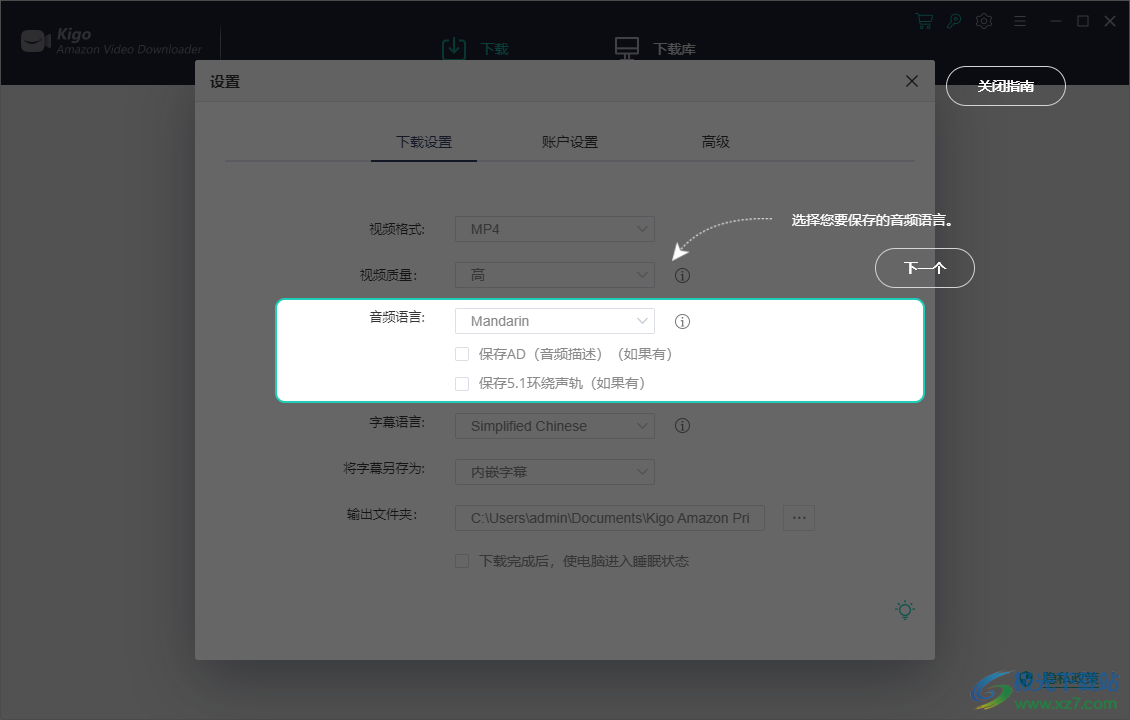
Task: Click the 音频语言 label
Action: [397, 316]
